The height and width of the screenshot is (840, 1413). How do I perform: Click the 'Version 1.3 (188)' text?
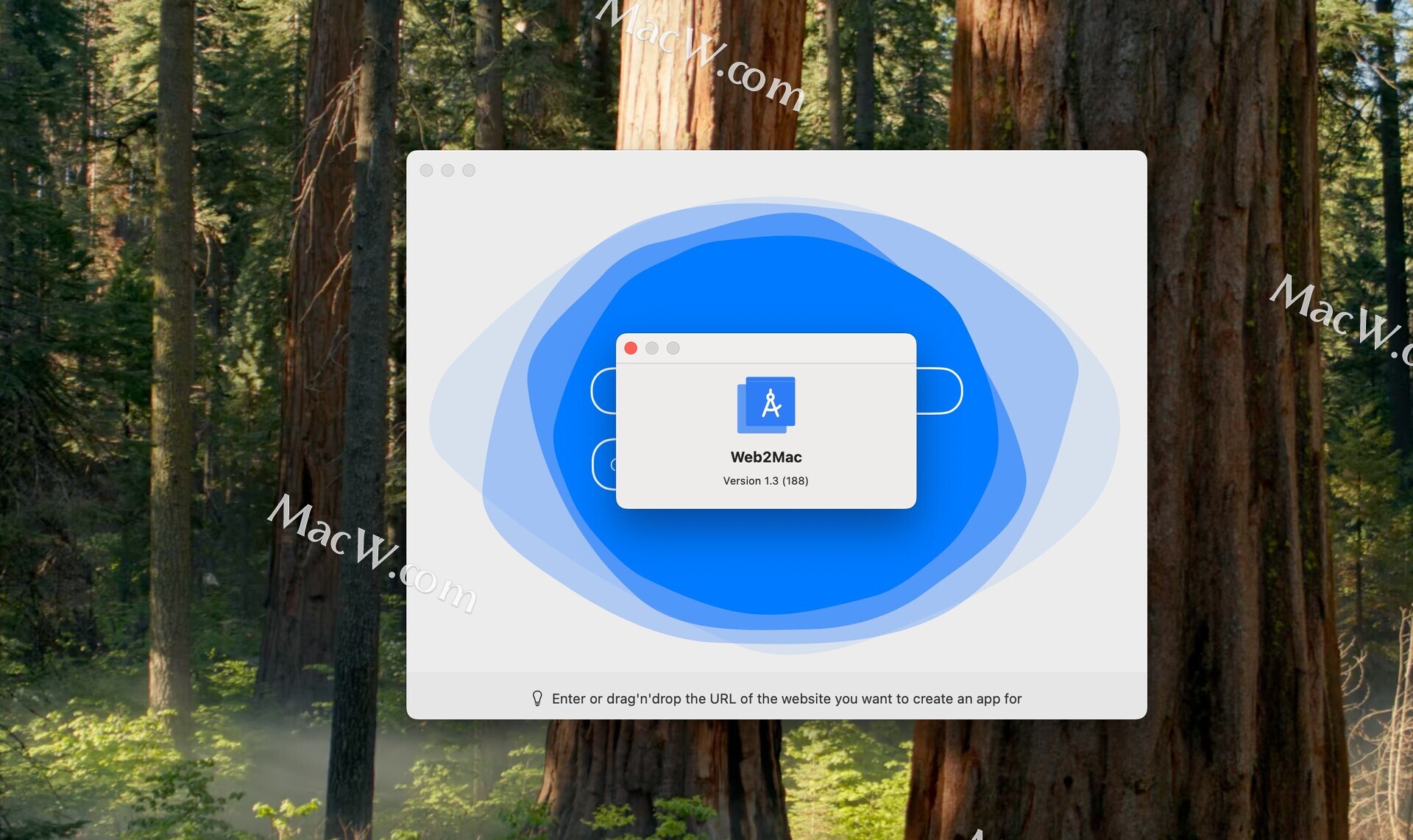tap(765, 480)
